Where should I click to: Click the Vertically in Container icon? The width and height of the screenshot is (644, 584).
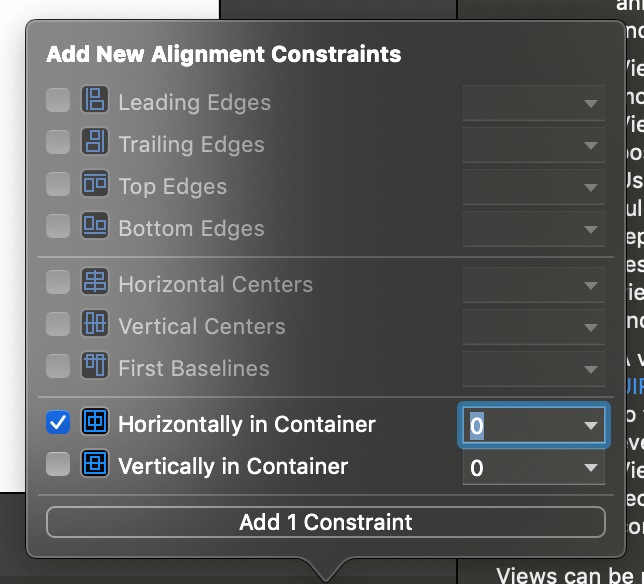[x=95, y=465]
